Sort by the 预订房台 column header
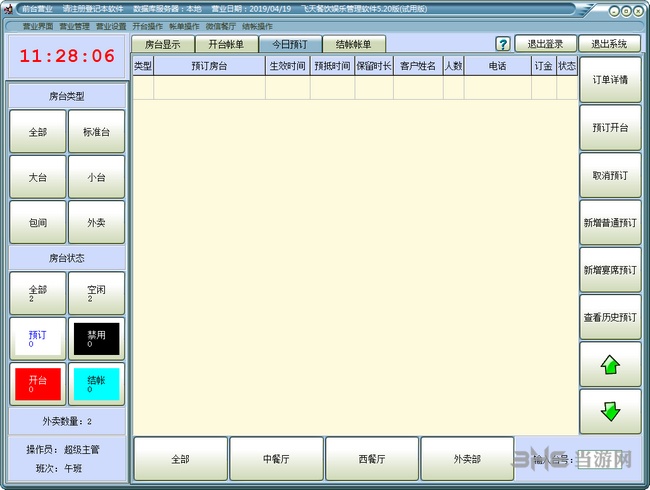Screen dimensions: 650x490 [209, 66]
